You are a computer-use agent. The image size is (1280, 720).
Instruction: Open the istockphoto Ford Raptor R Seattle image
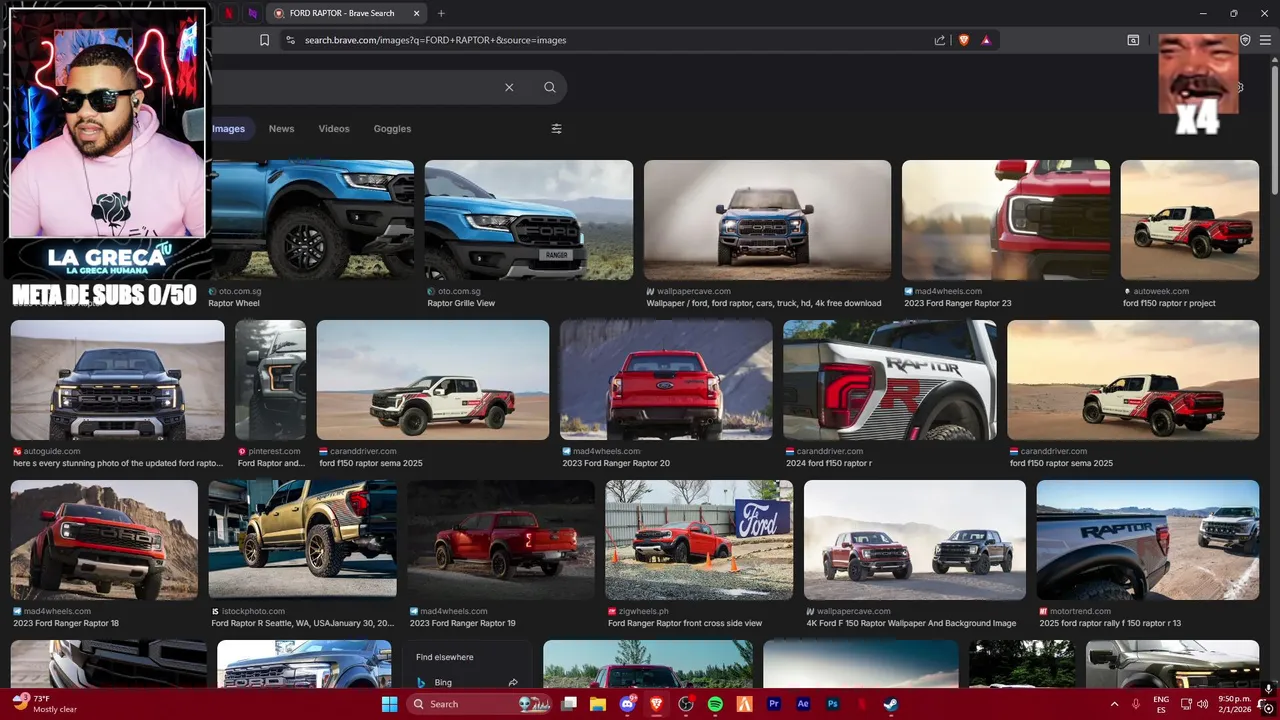tap(303, 540)
